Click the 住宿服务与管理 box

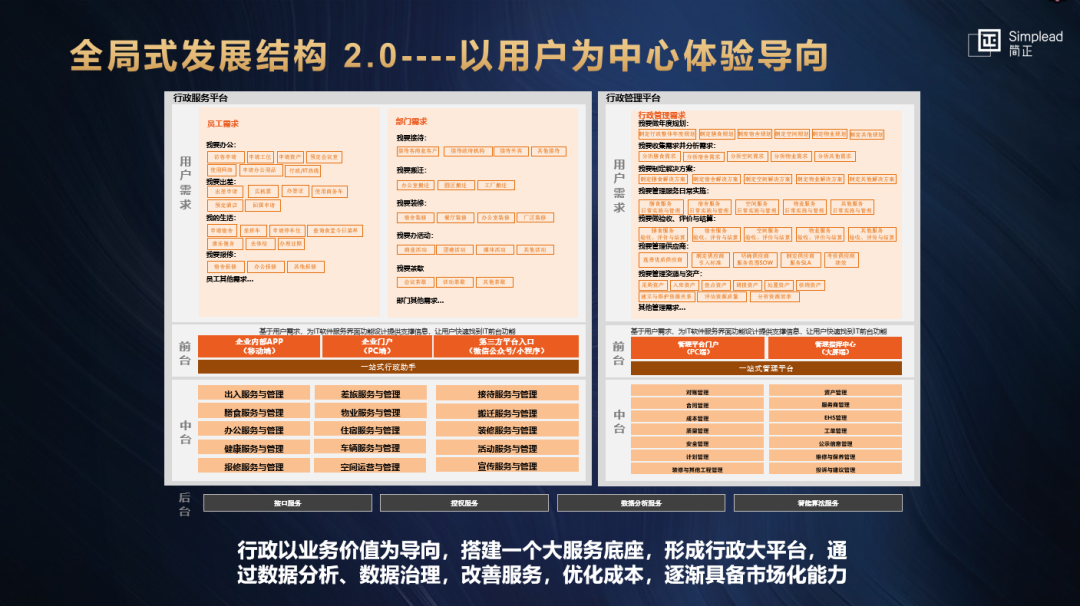click(371, 430)
